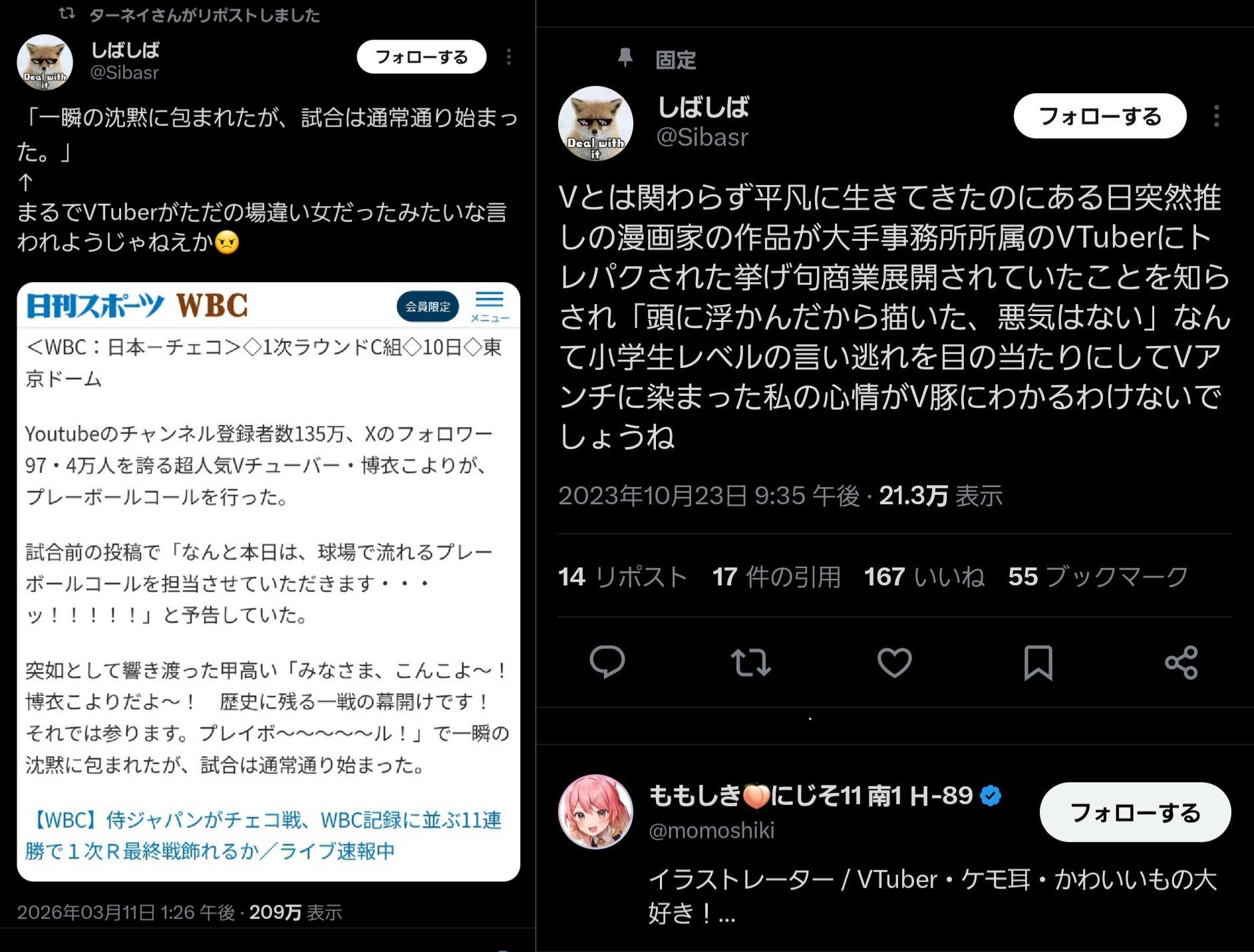Viewport: 1254px width, 952px height.
Task: Open the @Sibasr handle on the pinned tweet
Action: [x=702, y=137]
